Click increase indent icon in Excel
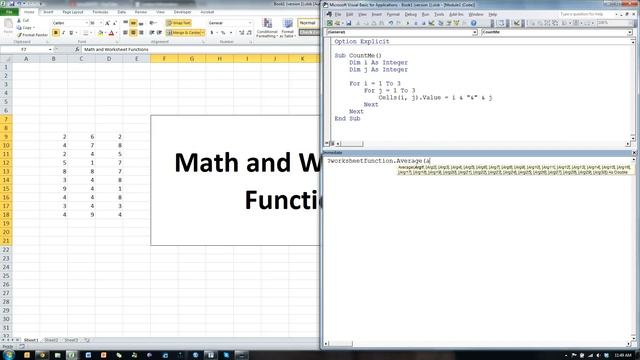Viewport: 640px width, 360px height. (159, 33)
